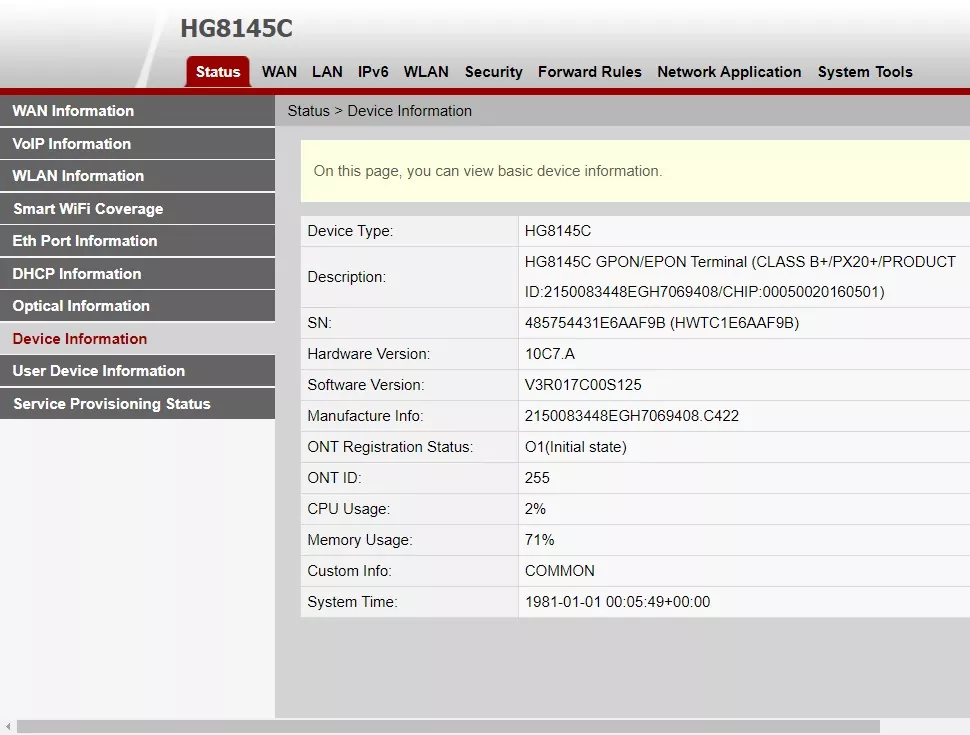Screen dimensions: 970x735
Task: Select VoIP Information sidebar item
Action: pyautogui.click(x=72, y=144)
